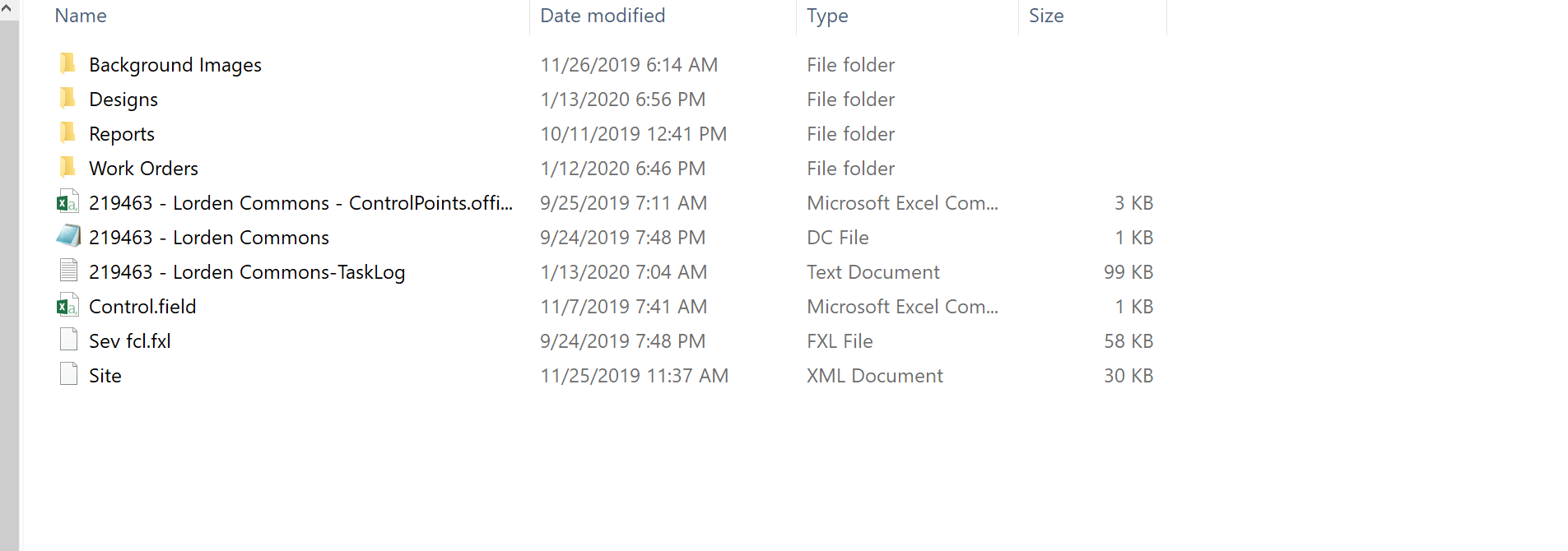Click the FXL file icon beside Sev fcl.fxl
The height and width of the screenshot is (551, 1568).
click(x=67, y=340)
